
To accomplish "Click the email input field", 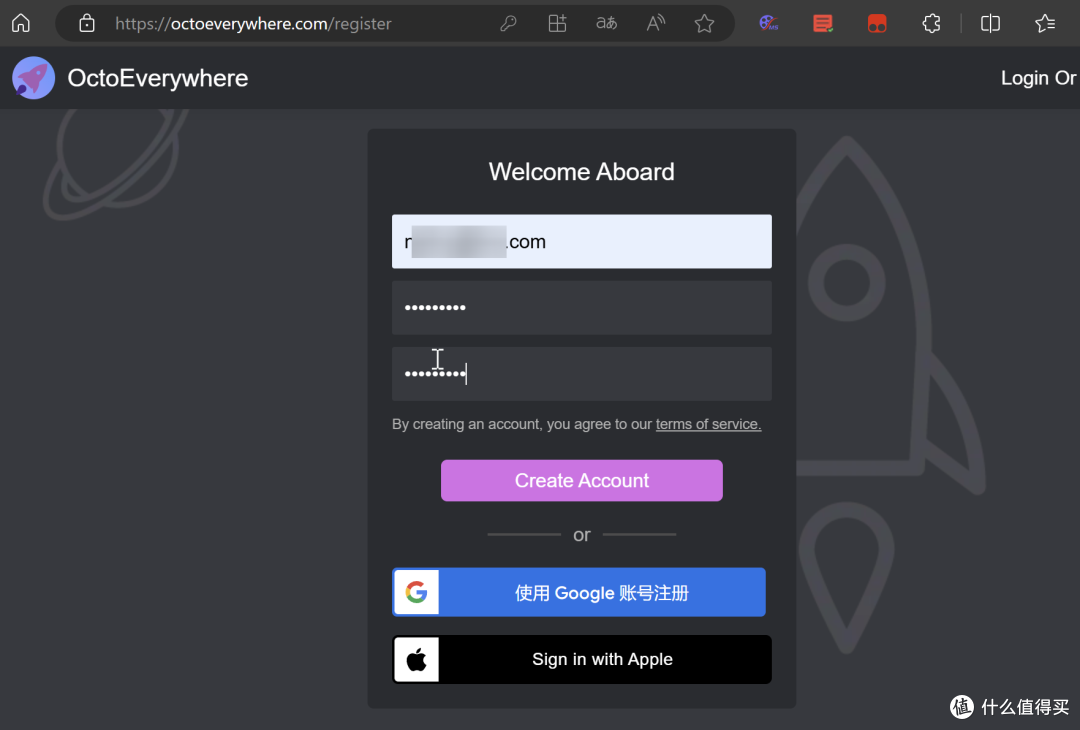I will (x=581, y=241).
